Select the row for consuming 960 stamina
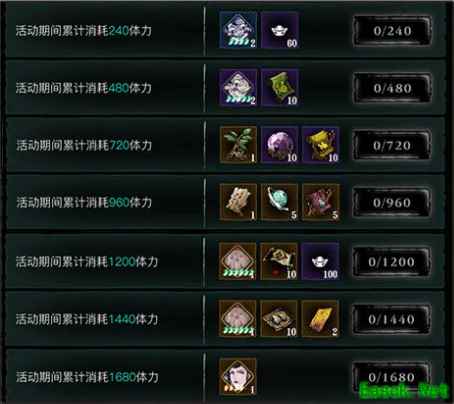The width and height of the screenshot is (454, 404). [x=225, y=202]
